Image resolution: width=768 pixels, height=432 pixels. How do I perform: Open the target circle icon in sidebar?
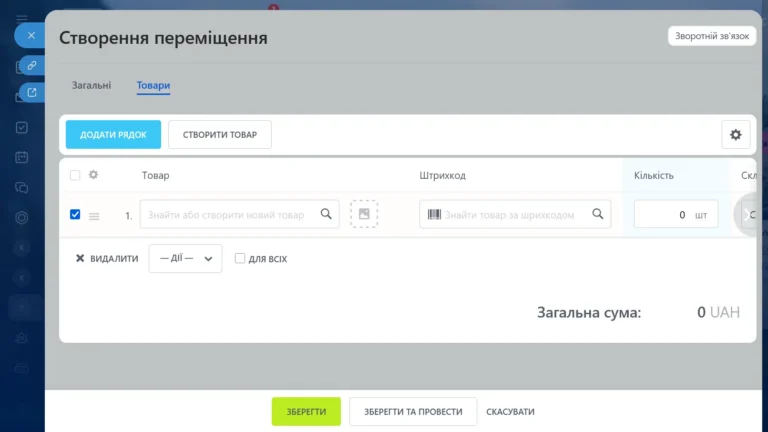point(22,217)
